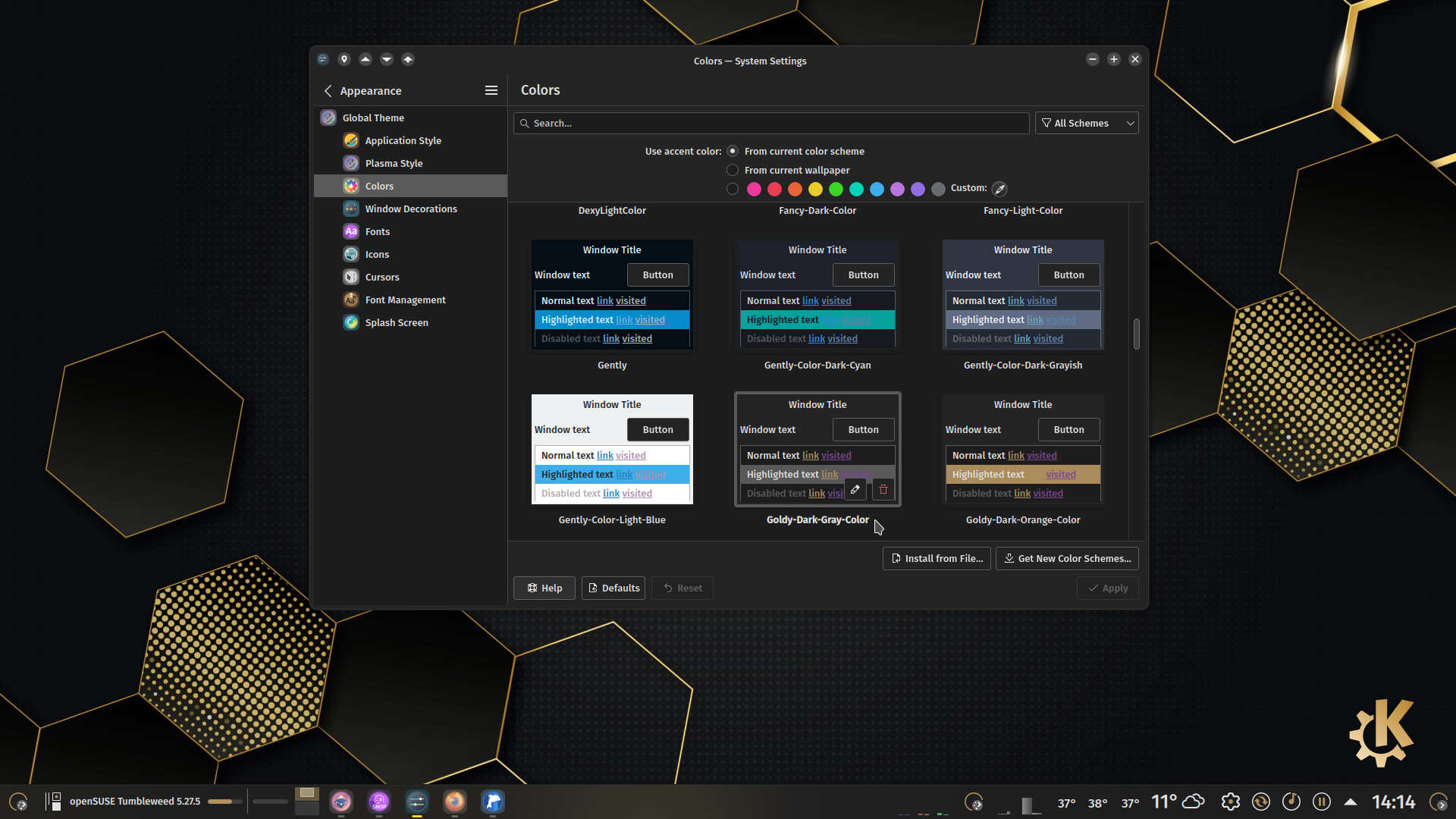1456x819 pixels.
Task: Click the Reset button
Action: click(x=682, y=588)
